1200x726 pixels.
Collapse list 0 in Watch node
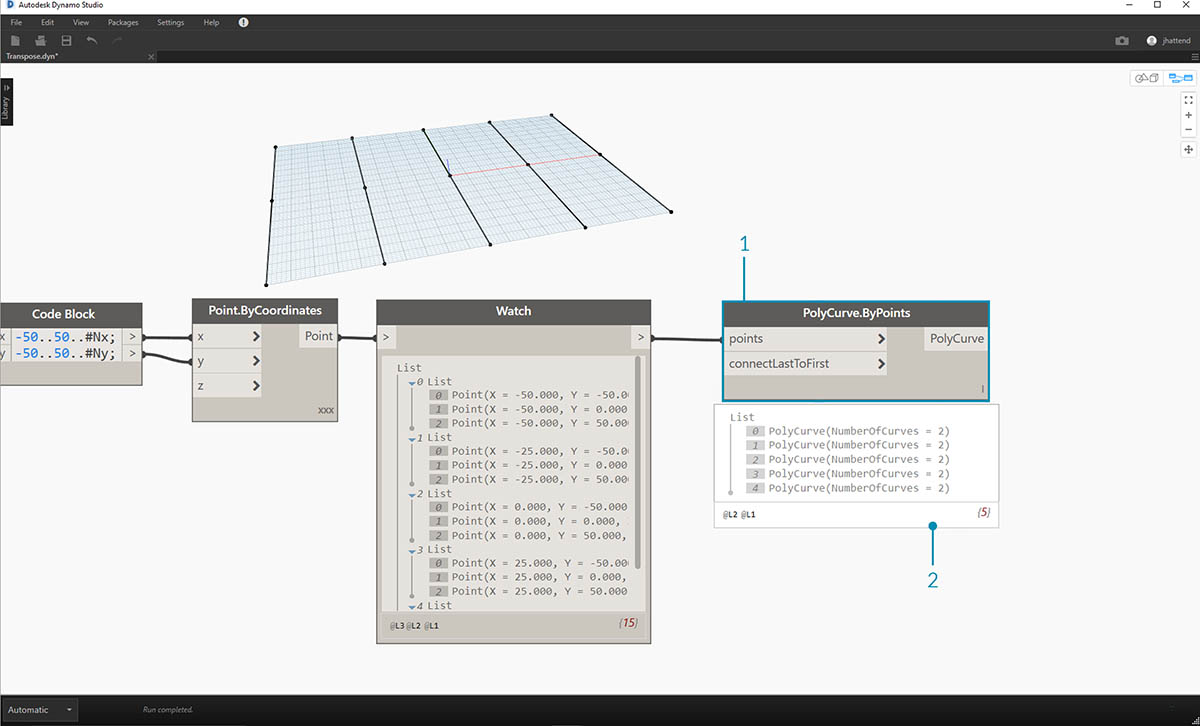pos(410,382)
